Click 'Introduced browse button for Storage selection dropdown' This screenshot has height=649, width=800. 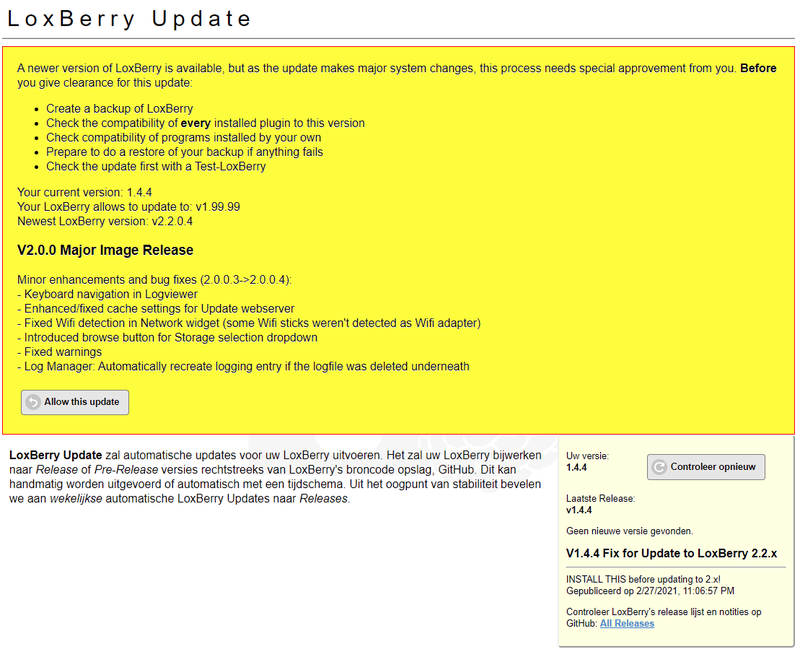tap(167, 337)
